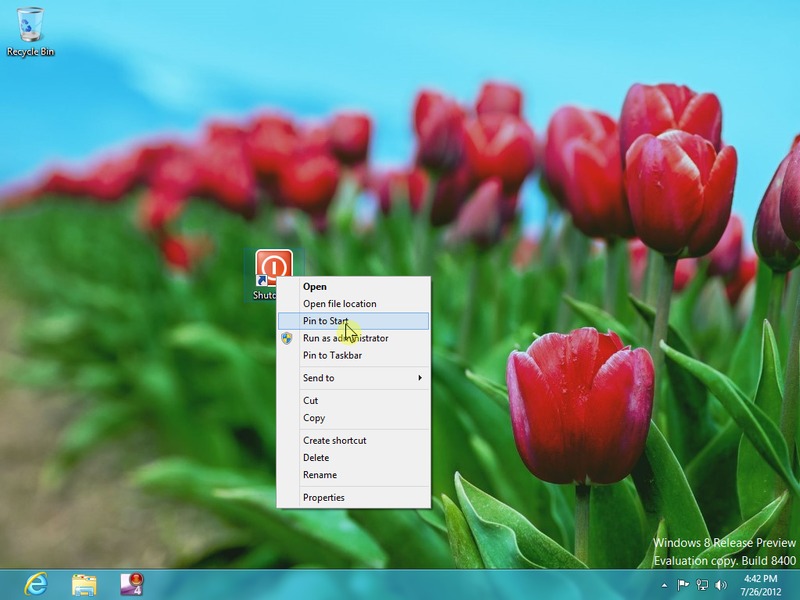Launch Internet Explorer from the taskbar
Image resolution: width=800 pixels, height=600 pixels.
(x=36, y=584)
